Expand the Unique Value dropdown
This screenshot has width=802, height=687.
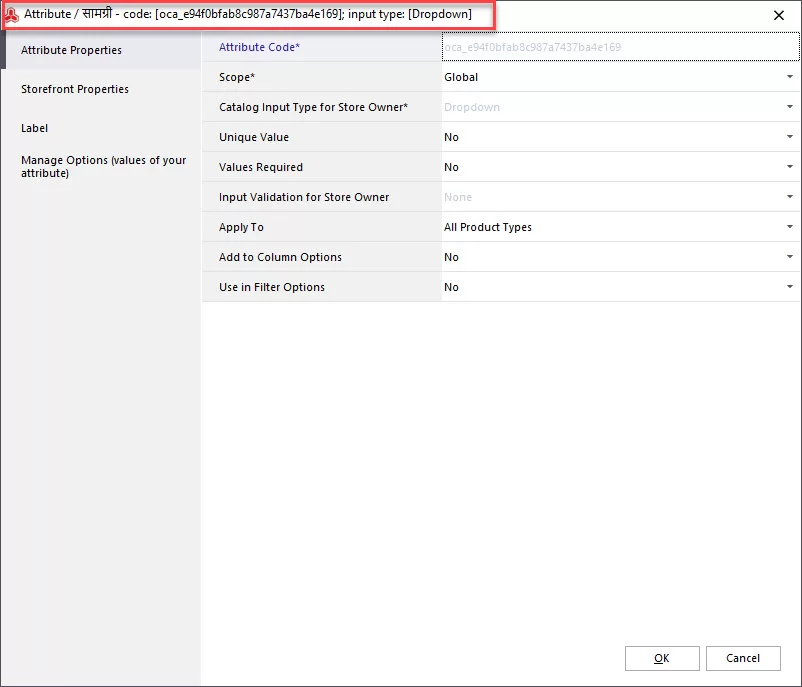coord(790,137)
